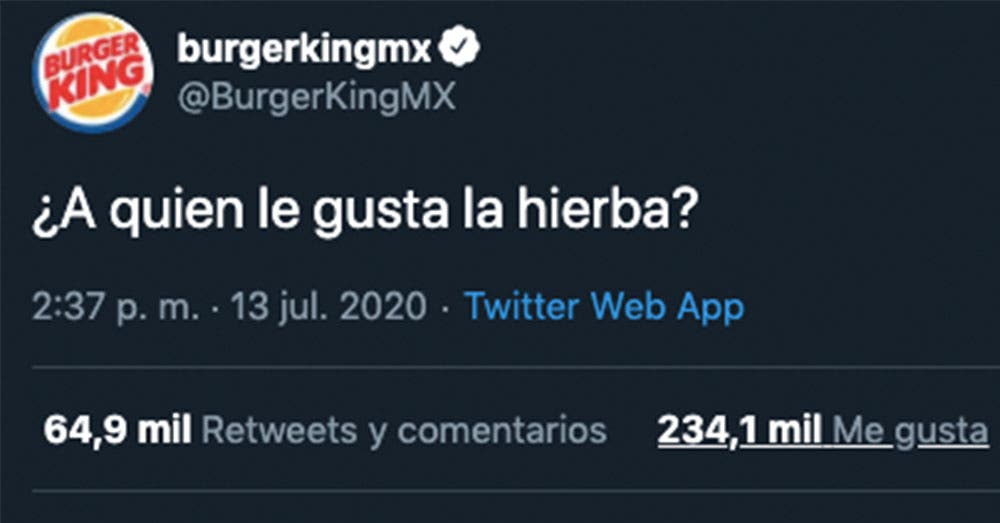
Task: Click the 234,1 mil likes count
Action: pyautogui.click(x=739, y=430)
